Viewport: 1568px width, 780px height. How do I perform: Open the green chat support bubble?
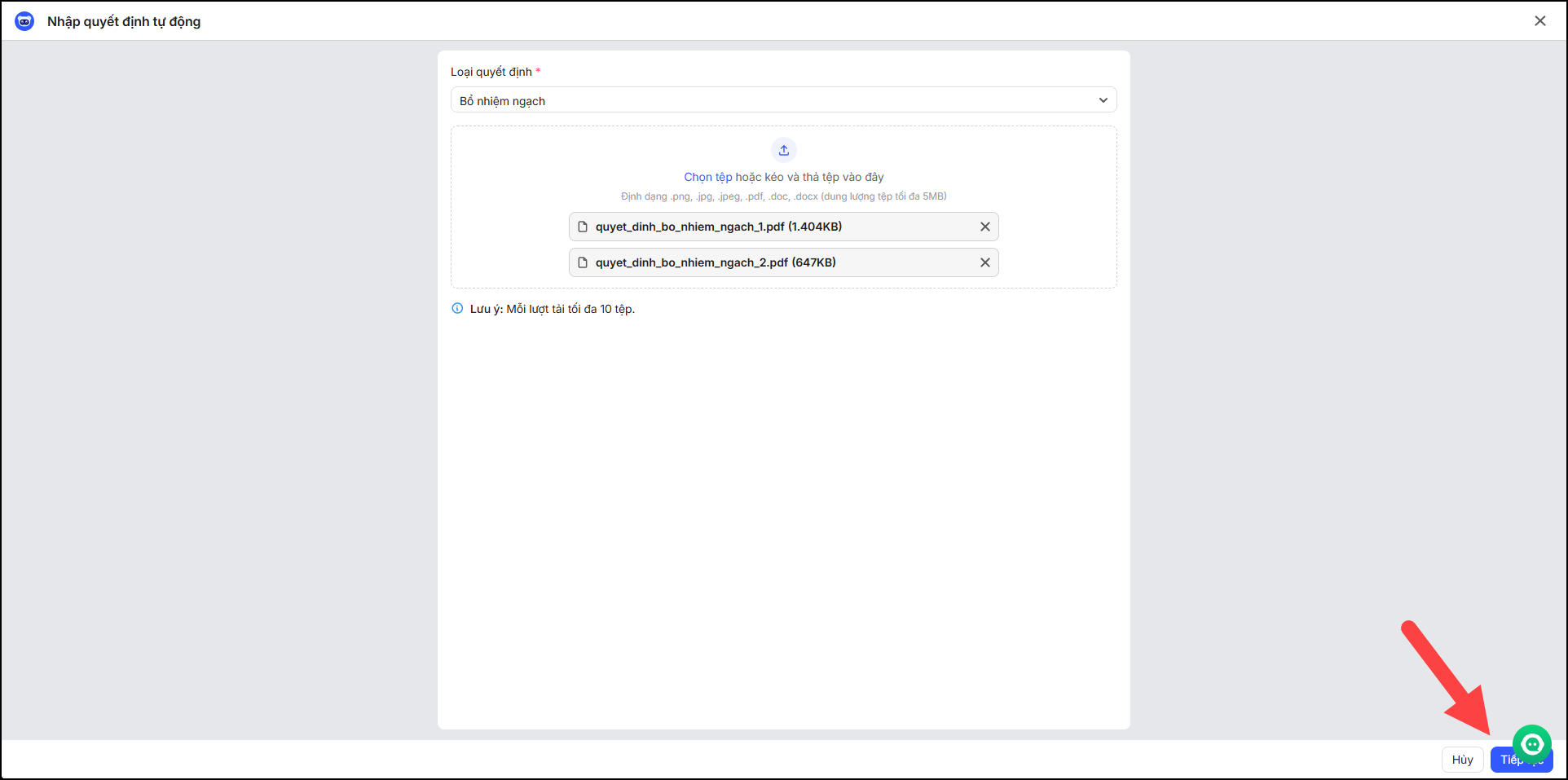1532,743
